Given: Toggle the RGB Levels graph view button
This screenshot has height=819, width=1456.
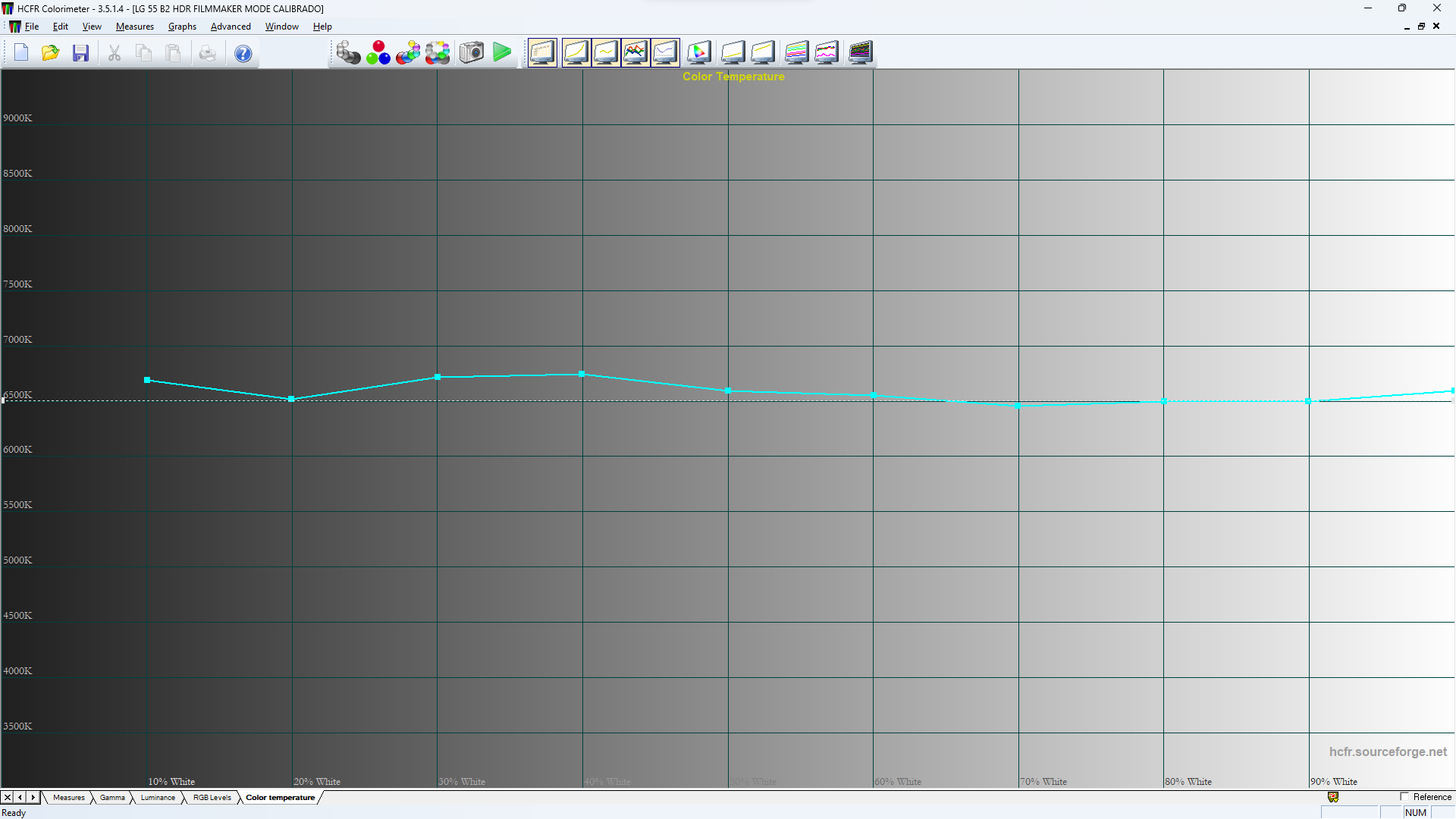Looking at the screenshot, I should point(635,53).
